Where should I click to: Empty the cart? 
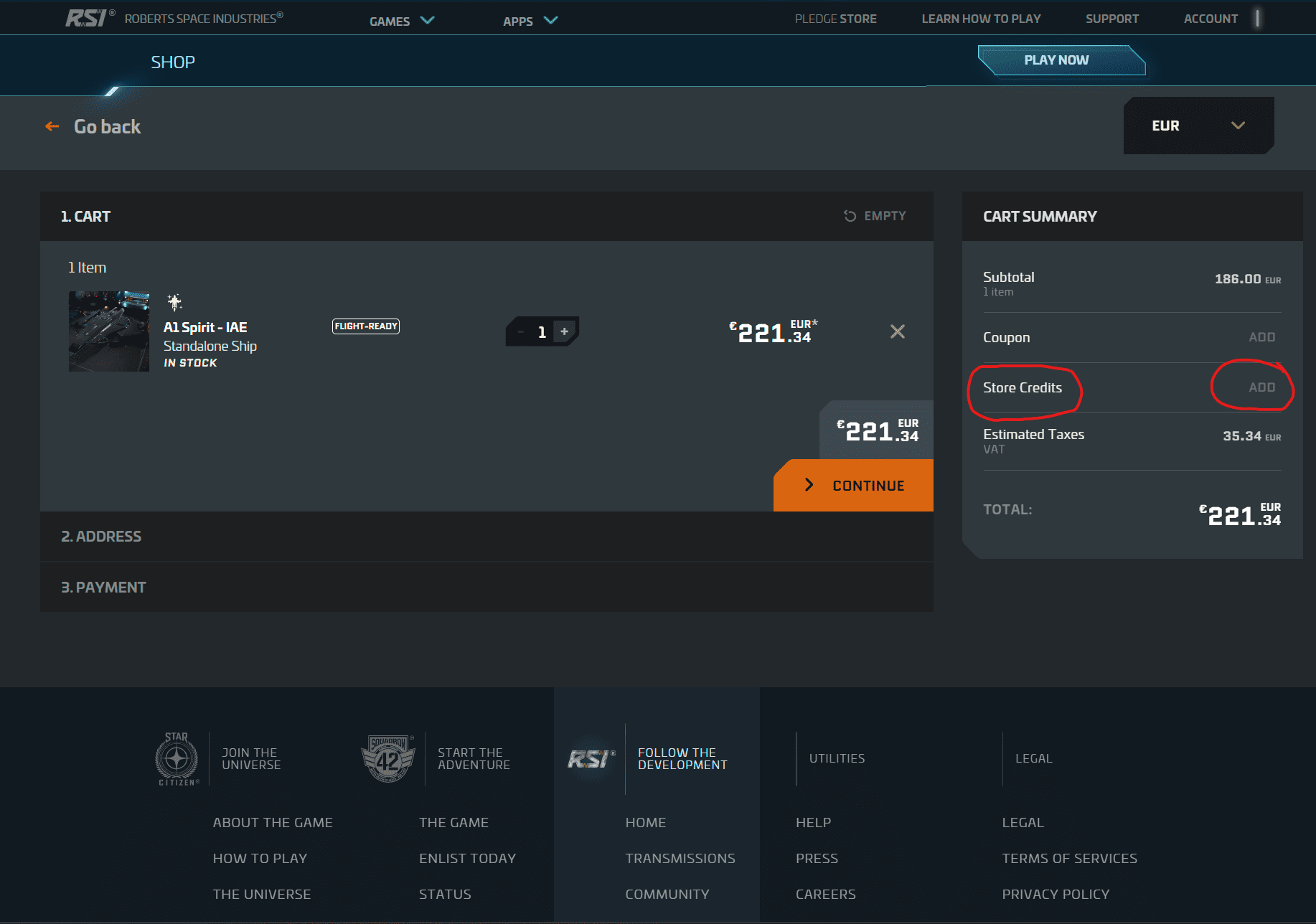point(875,216)
